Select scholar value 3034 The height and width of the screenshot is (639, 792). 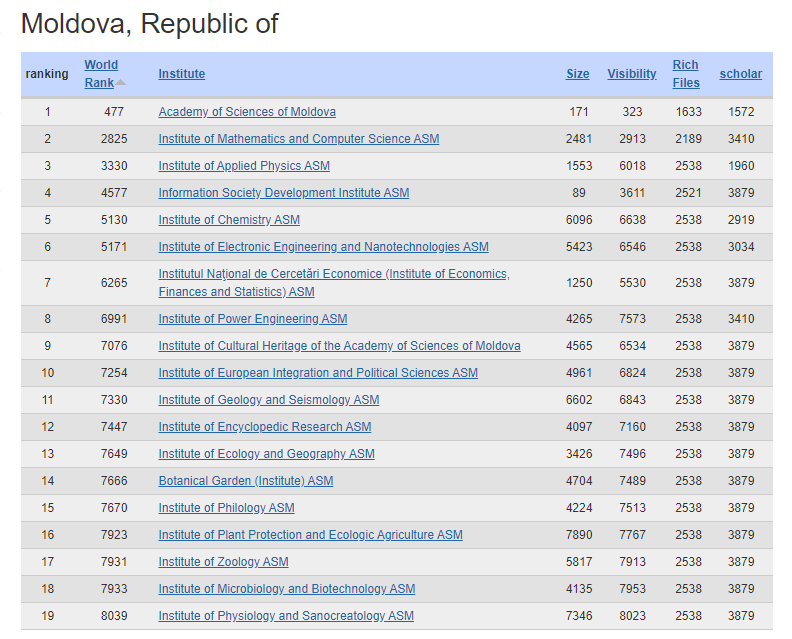pos(741,247)
